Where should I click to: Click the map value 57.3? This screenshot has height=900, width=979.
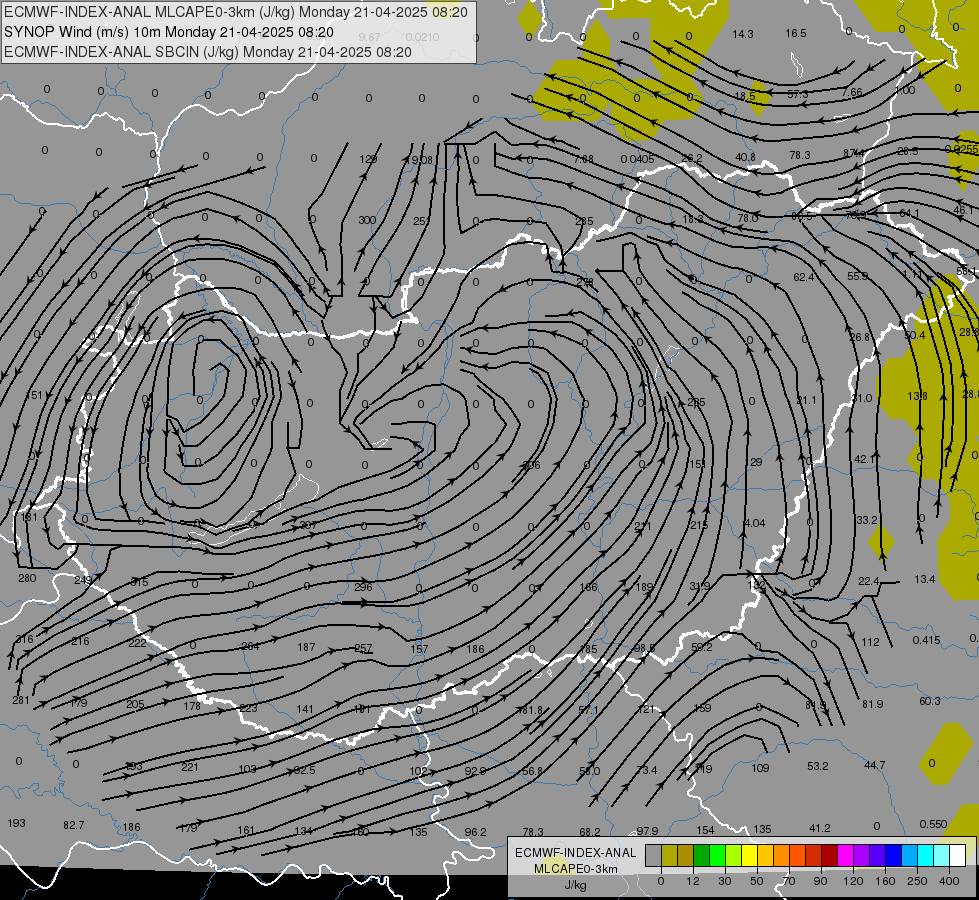(797, 94)
